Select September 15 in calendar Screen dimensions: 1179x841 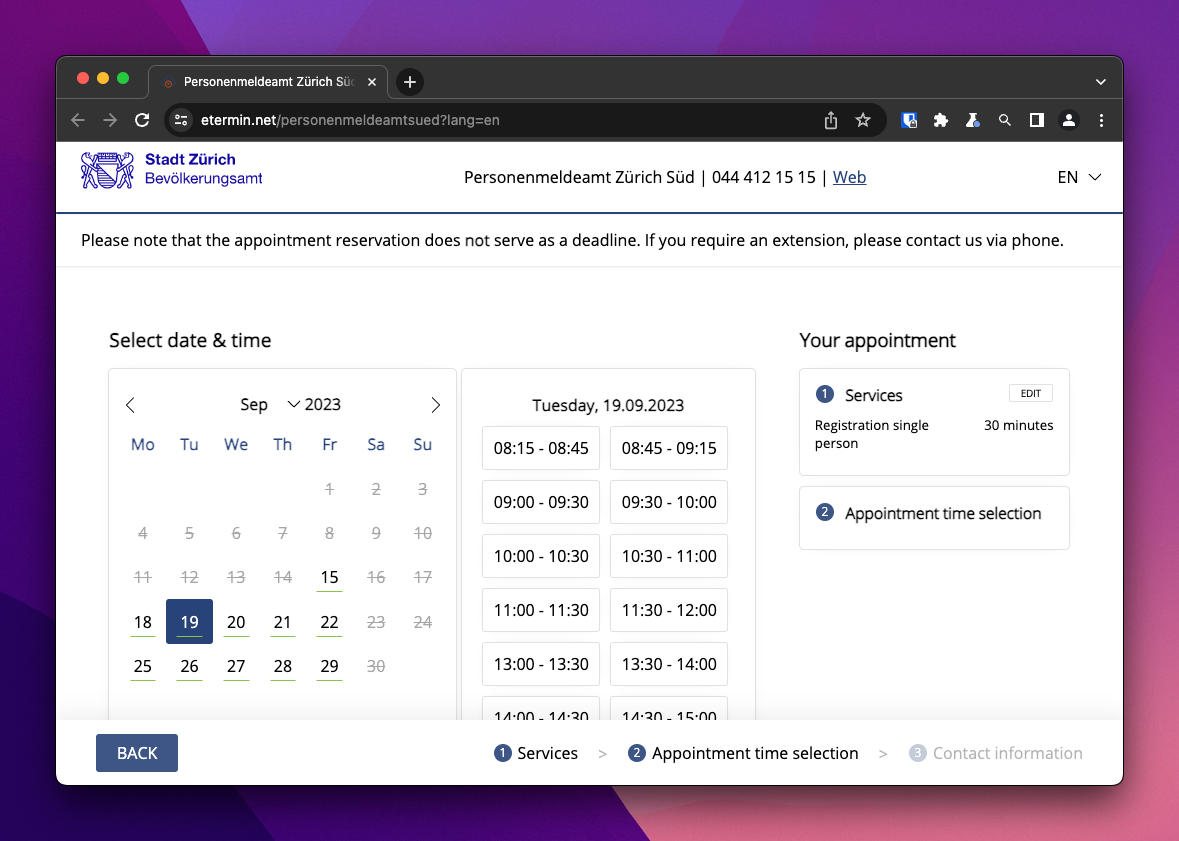(329, 578)
